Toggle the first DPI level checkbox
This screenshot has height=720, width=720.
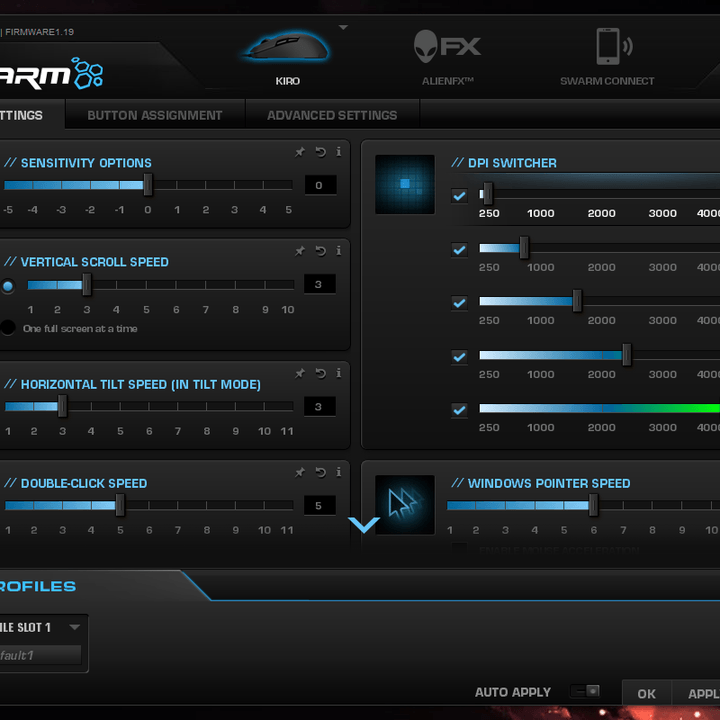coord(459,197)
